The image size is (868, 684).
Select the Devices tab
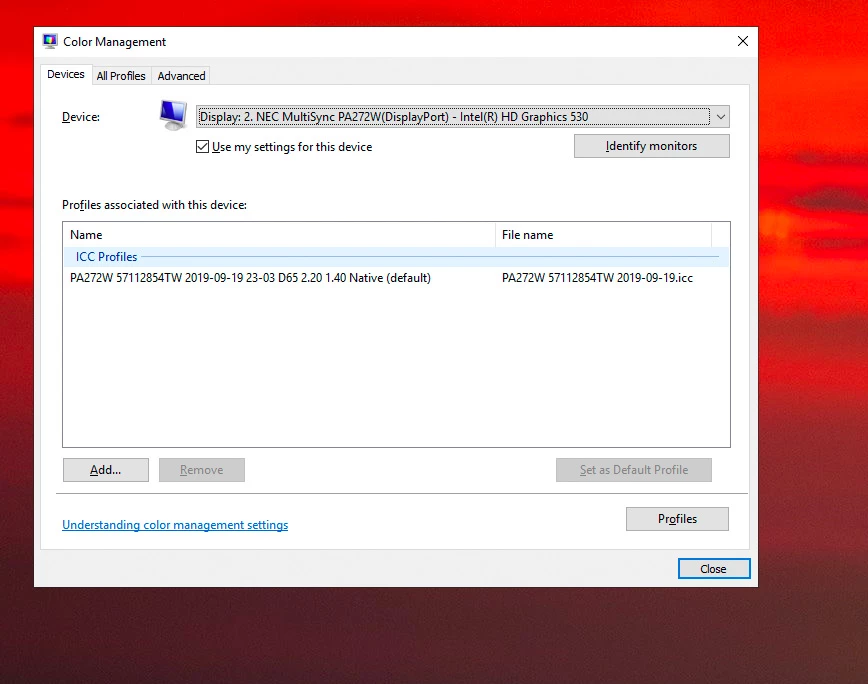click(66, 74)
